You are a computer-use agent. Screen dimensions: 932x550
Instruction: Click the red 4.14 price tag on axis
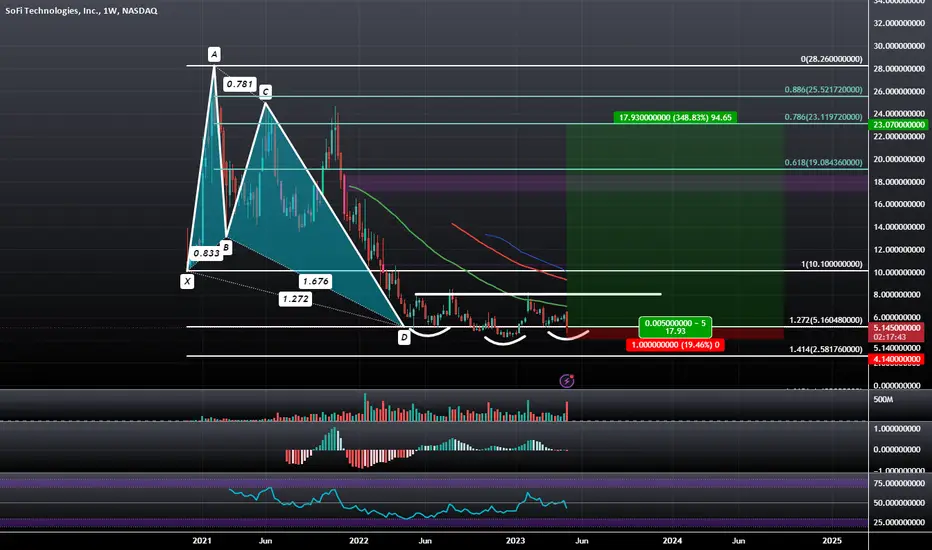898,359
